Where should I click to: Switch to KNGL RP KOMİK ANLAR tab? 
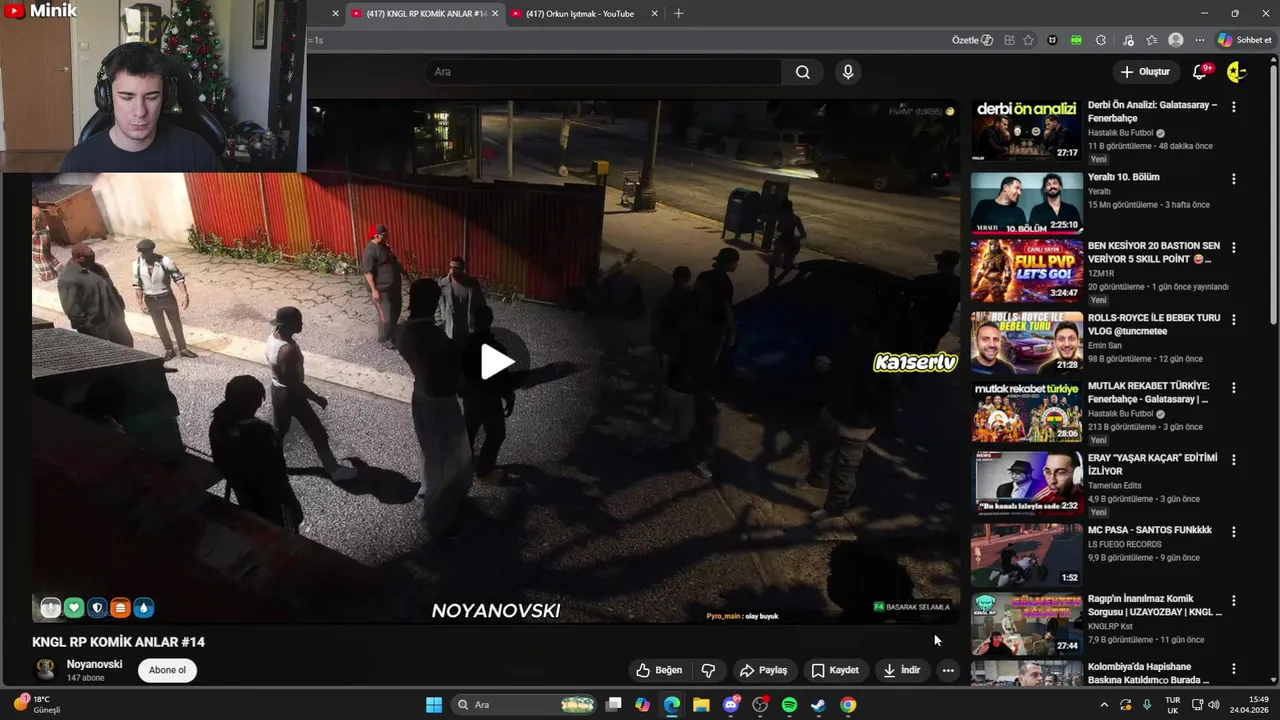pyautogui.click(x=424, y=14)
